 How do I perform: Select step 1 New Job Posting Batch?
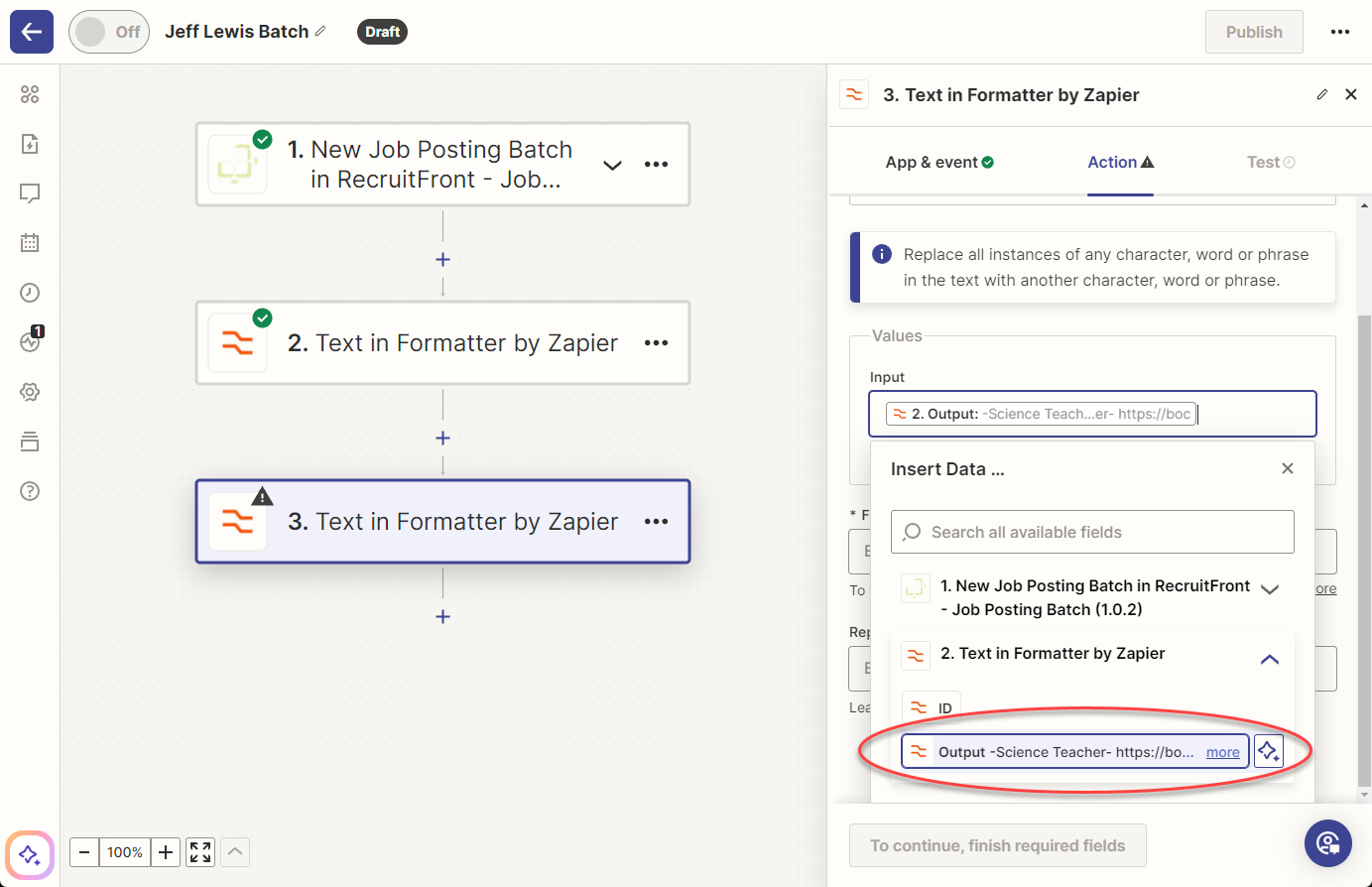coord(442,165)
